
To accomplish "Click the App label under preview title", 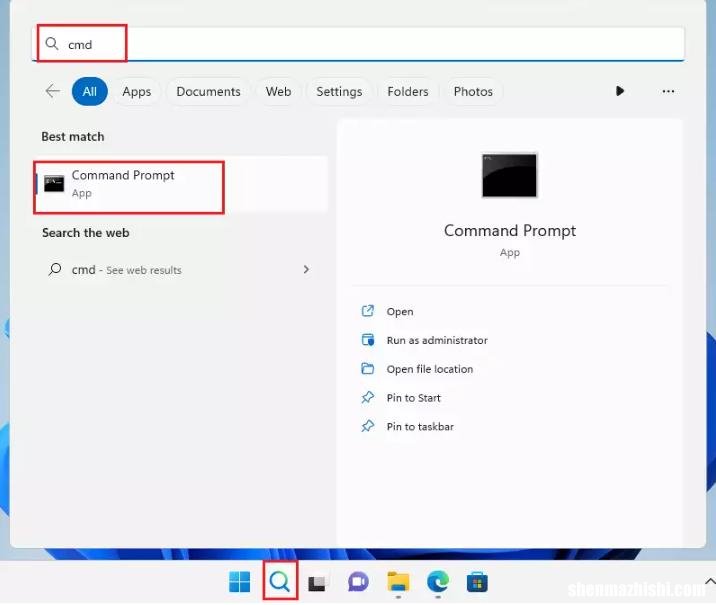I will tap(510, 253).
